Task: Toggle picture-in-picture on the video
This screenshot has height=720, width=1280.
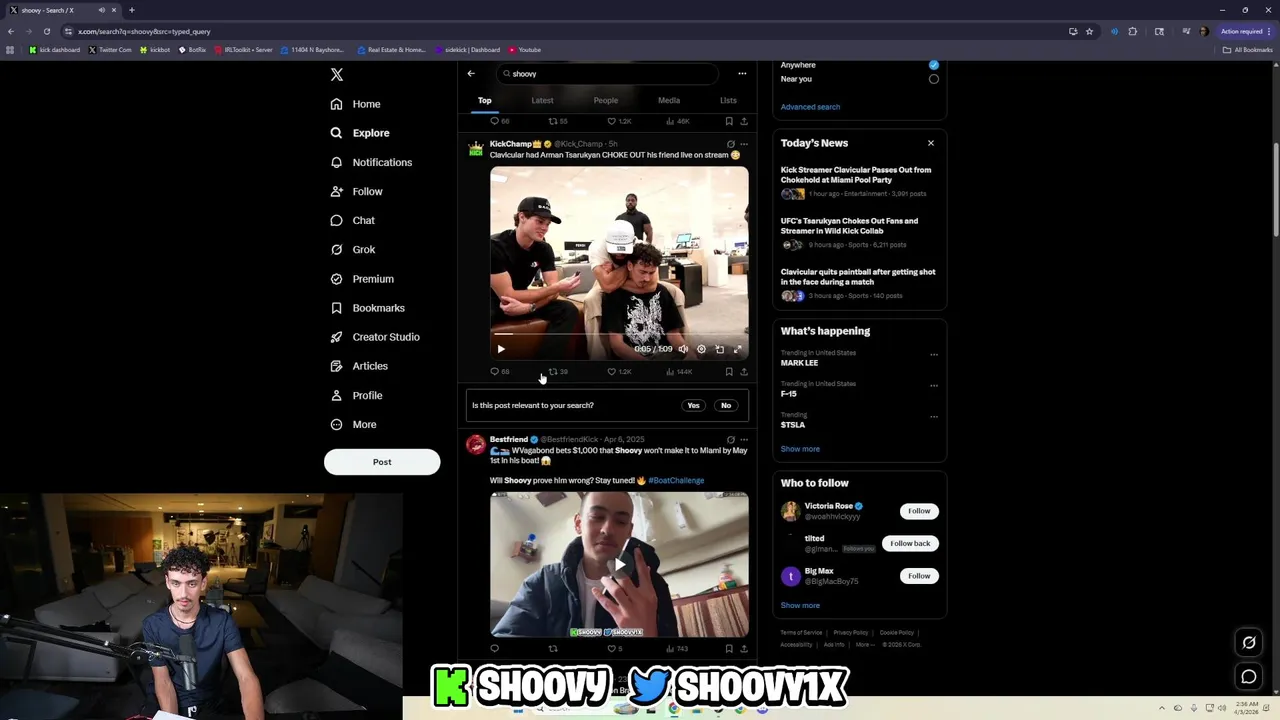Action: point(719,349)
